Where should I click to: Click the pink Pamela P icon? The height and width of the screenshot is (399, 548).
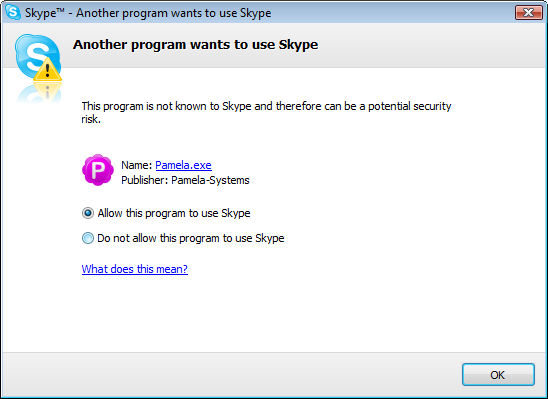click(x=98, y=170)
